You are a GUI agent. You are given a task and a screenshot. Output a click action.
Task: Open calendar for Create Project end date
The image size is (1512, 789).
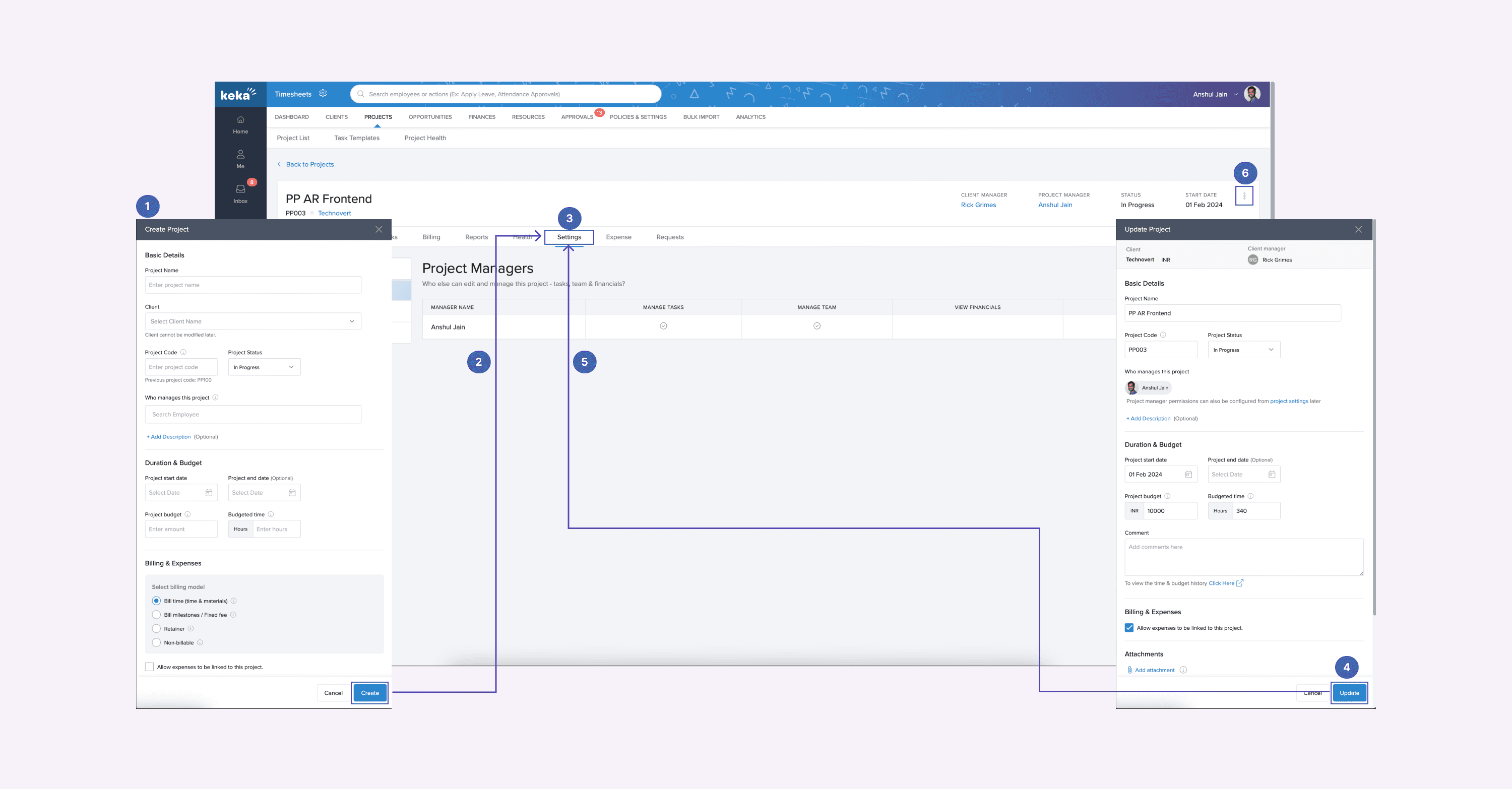click(292, 493)
